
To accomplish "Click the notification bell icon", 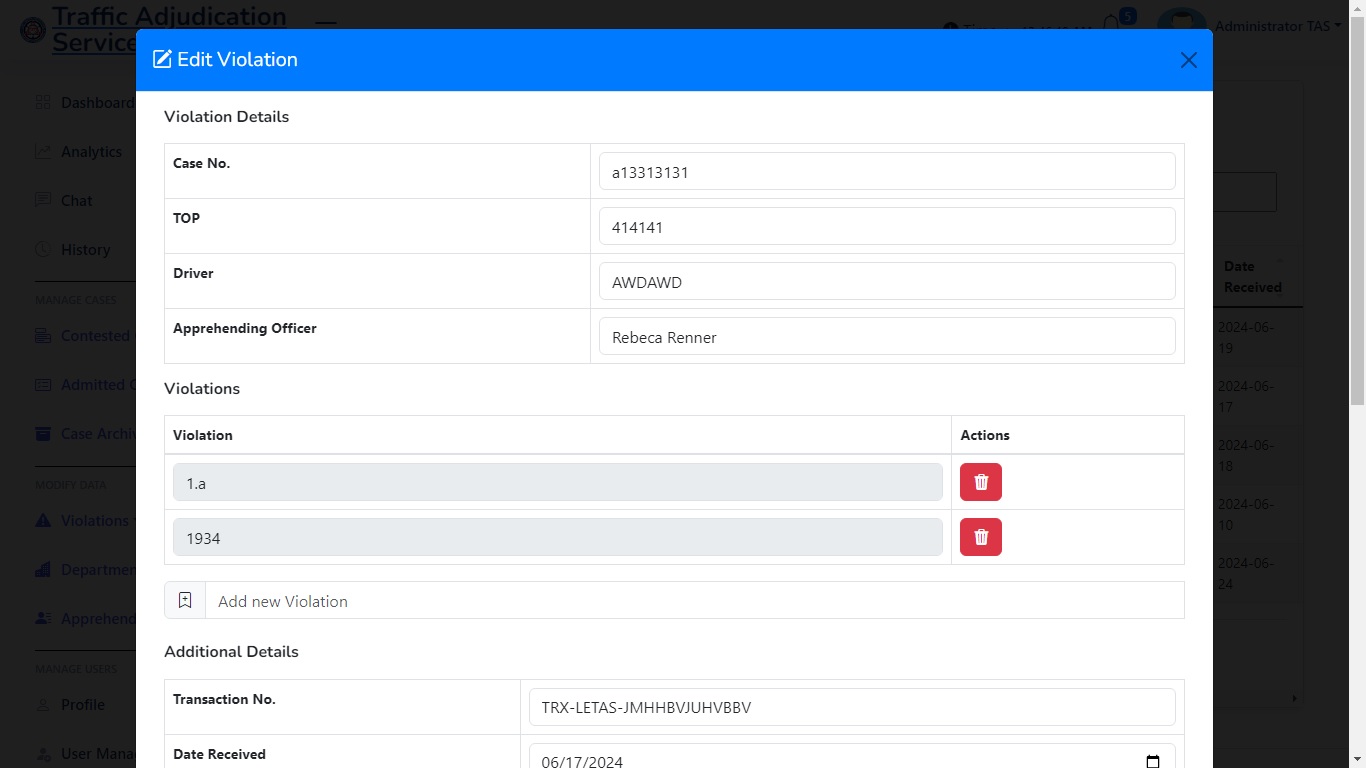I will click(x=1111, y=24).
